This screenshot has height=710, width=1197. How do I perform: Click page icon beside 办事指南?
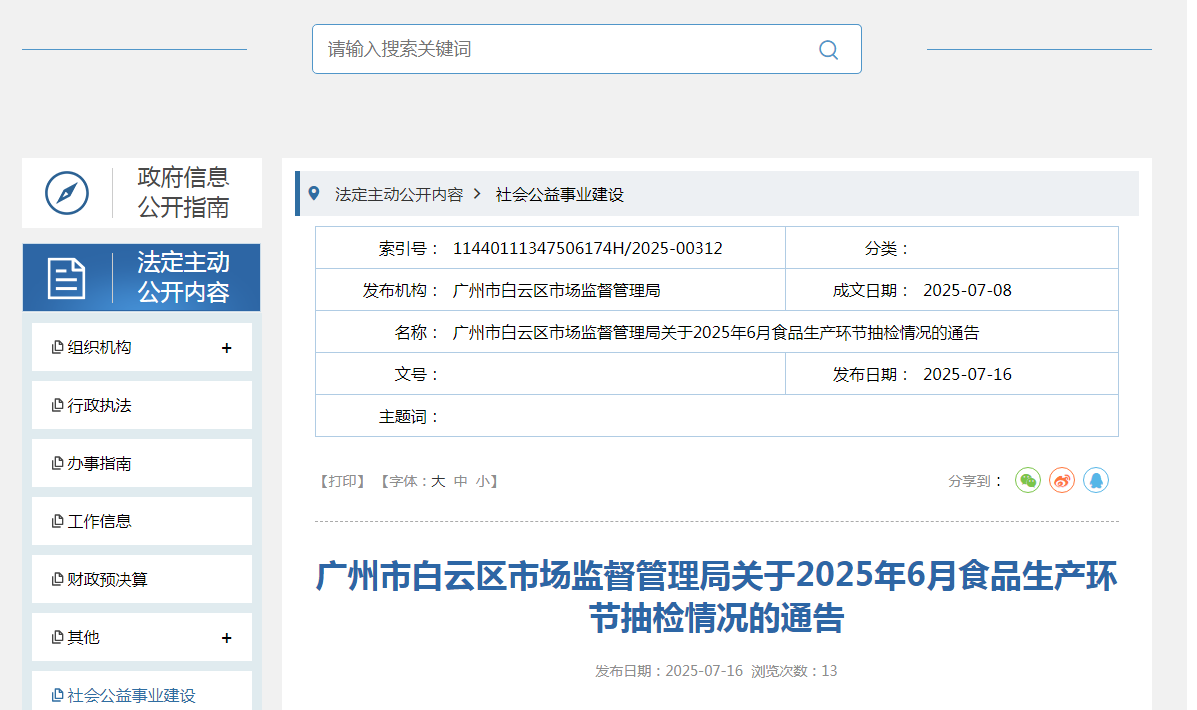[57, 463]
